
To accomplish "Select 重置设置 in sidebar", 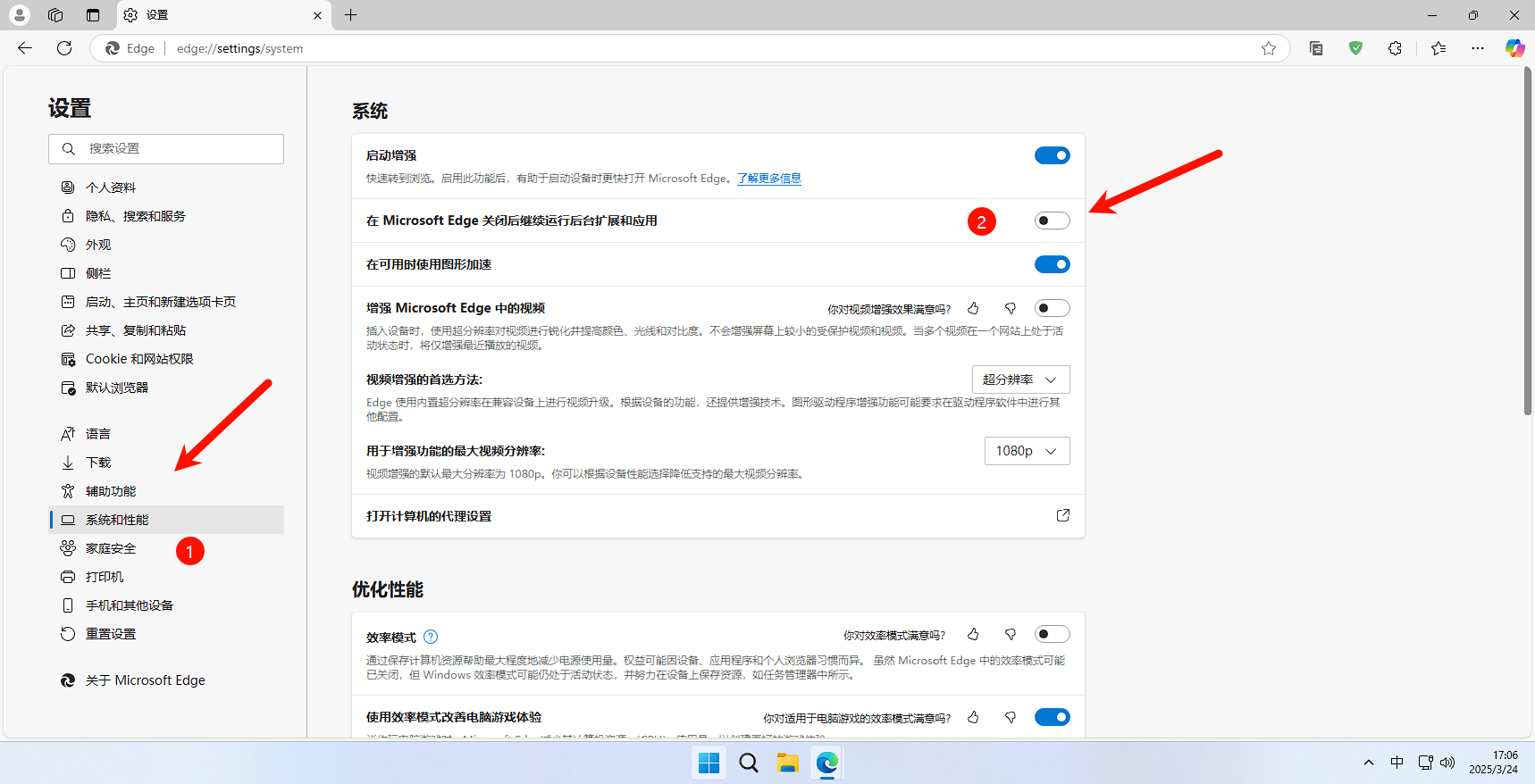I will 166,634.
